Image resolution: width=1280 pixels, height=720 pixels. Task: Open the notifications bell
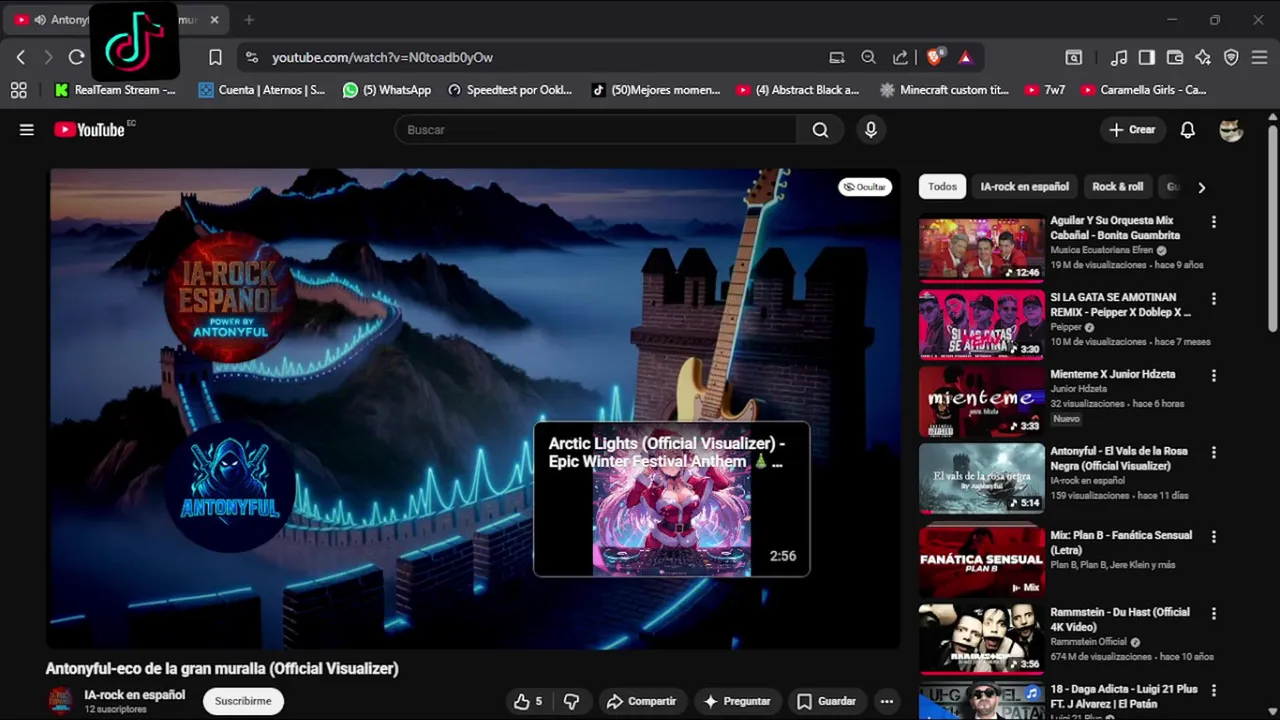[1187, 130]
